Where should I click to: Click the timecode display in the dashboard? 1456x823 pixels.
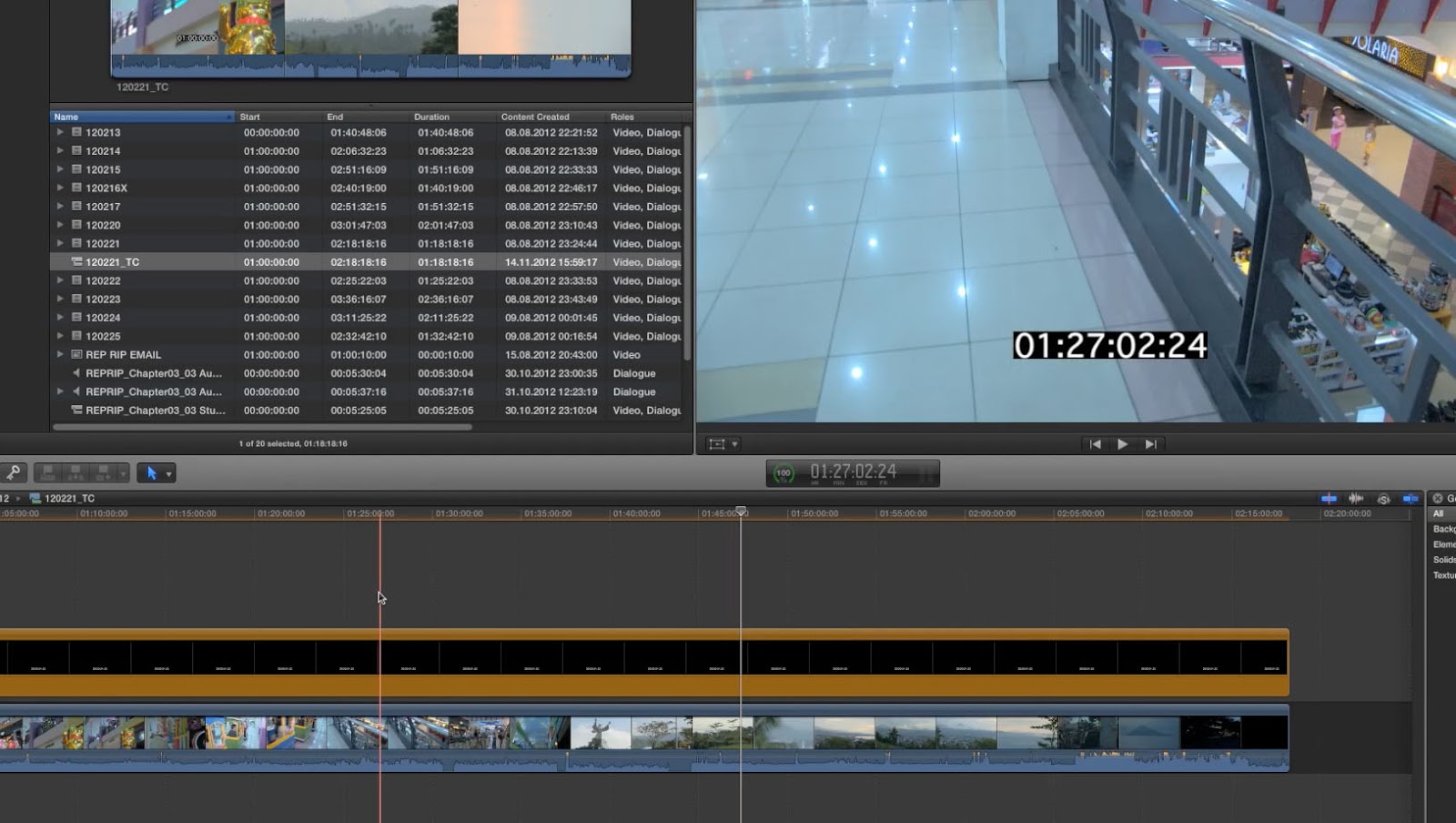855,472
